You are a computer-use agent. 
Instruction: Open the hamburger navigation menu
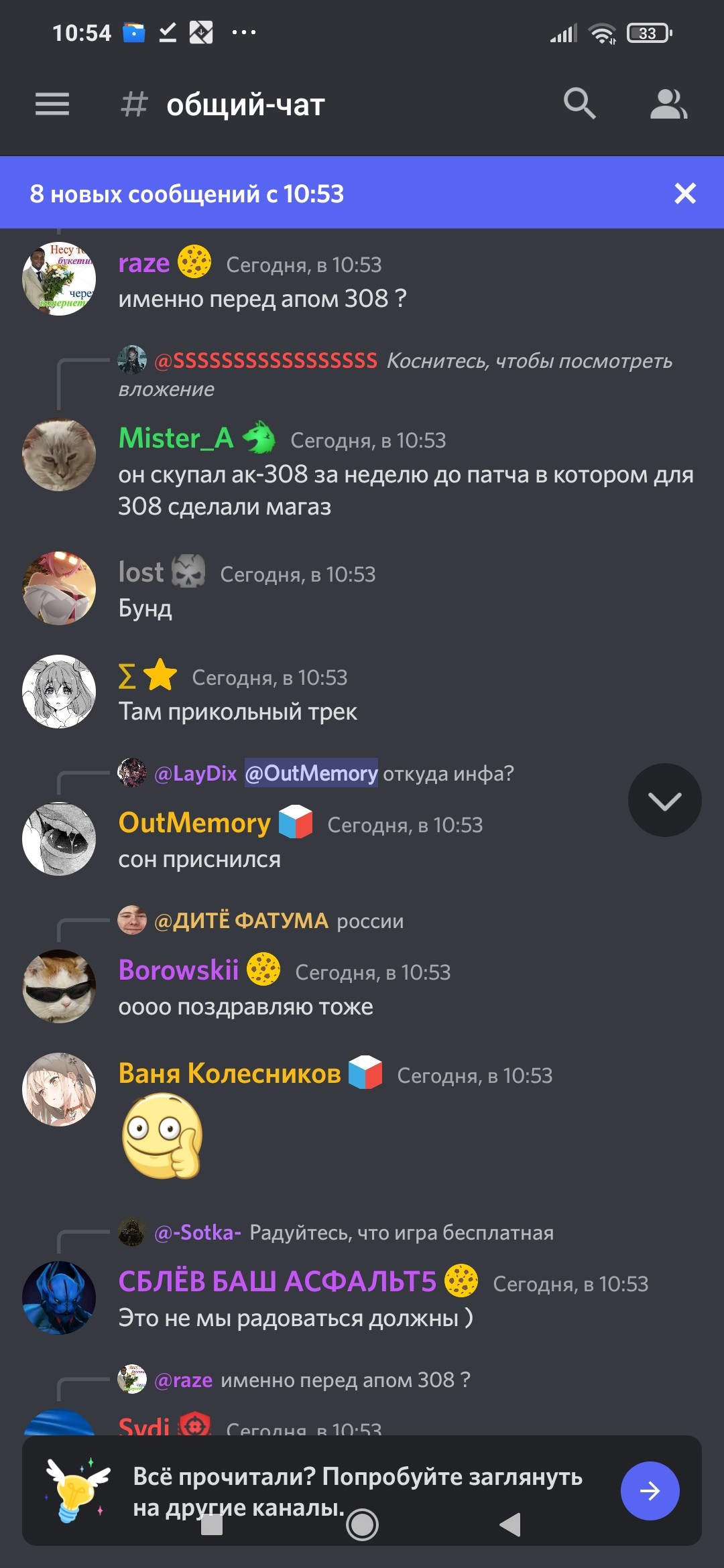pos(52,104)
